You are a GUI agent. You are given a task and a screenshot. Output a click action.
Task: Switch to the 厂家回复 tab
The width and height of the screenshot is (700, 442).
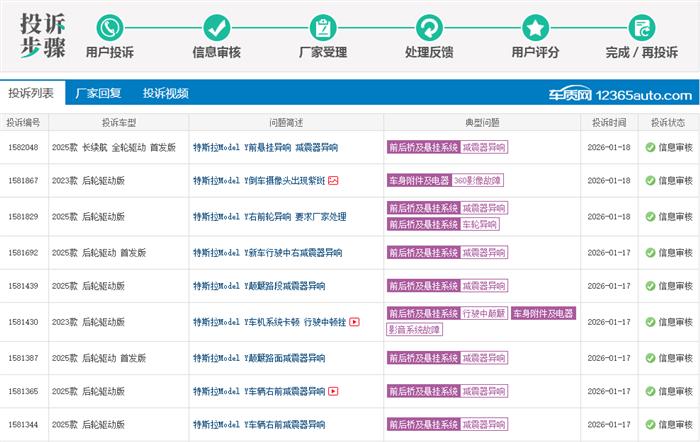[x=98, y=93]
